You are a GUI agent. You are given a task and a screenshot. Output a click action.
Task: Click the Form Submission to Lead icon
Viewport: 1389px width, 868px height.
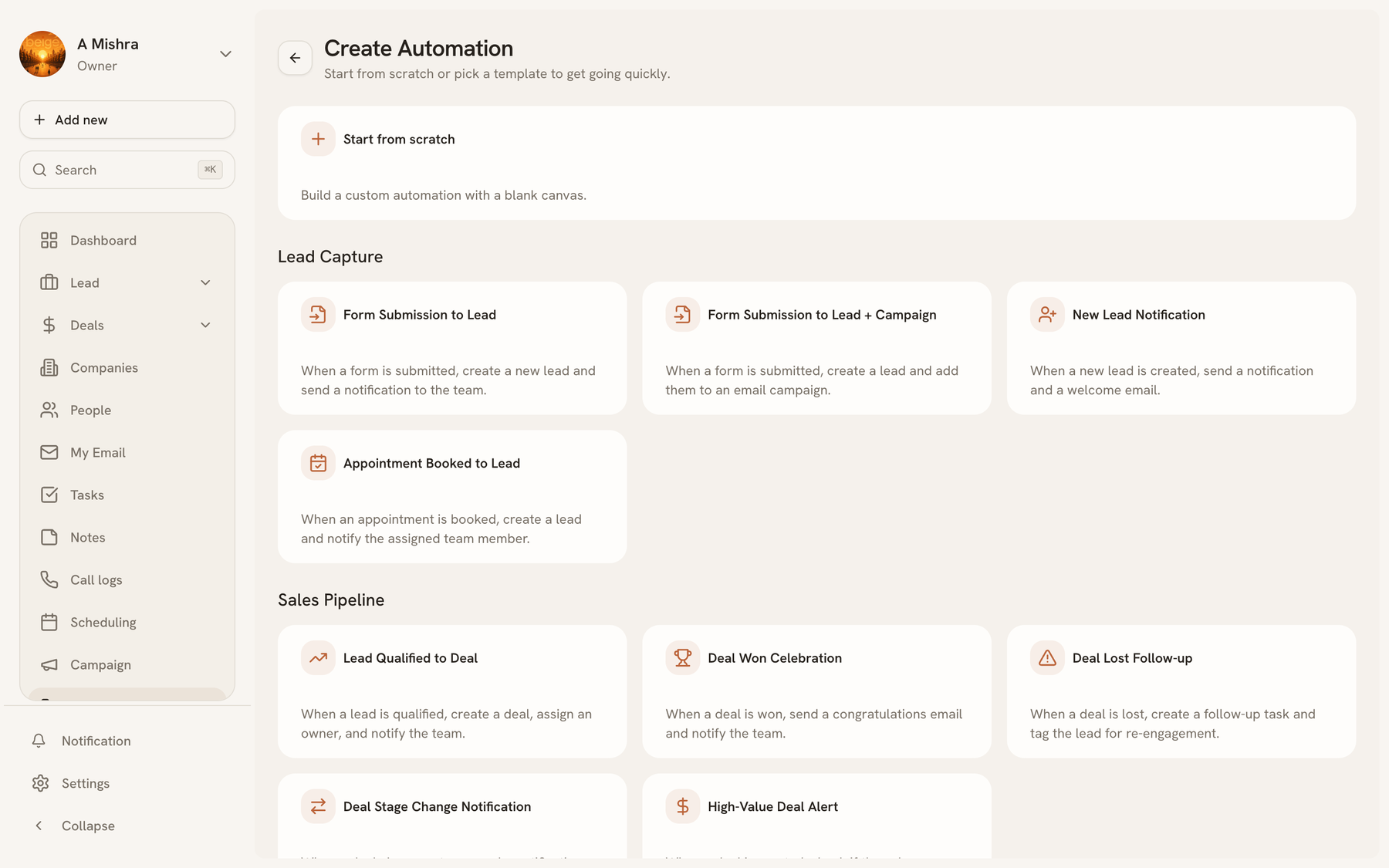point(318,314)
